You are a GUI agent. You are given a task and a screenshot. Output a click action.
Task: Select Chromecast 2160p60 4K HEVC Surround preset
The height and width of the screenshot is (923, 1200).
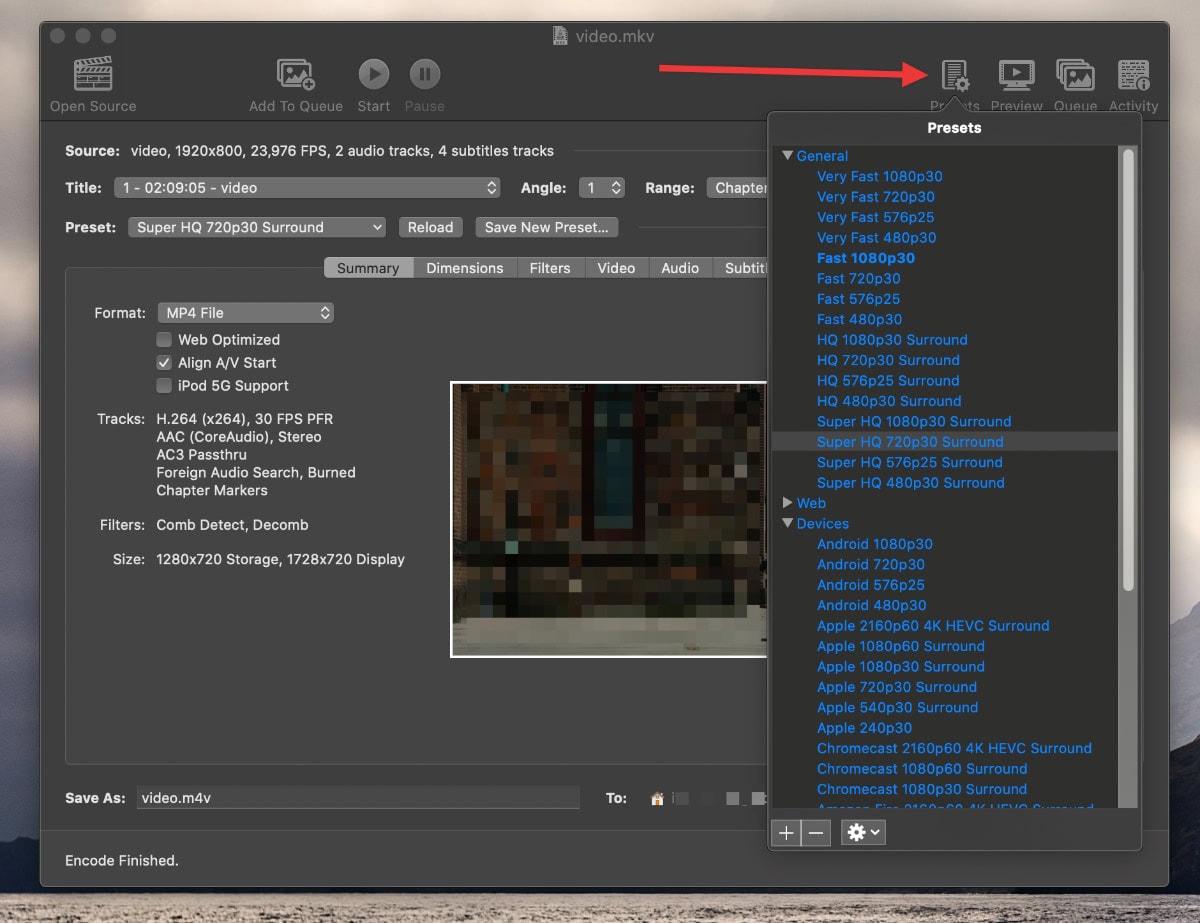(954, 748)
